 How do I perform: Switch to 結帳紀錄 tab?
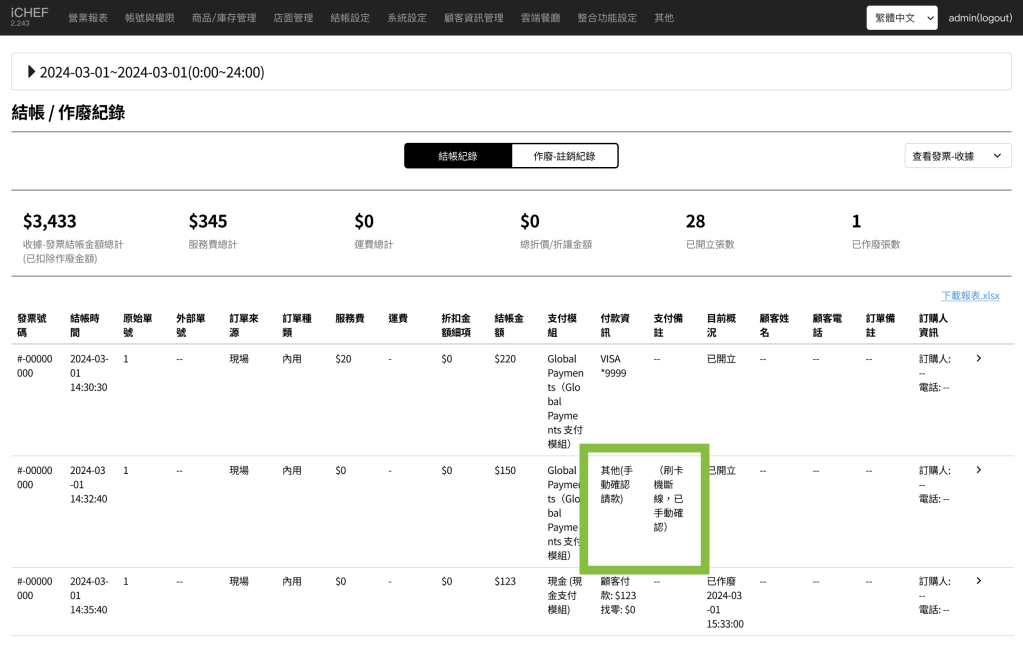458,156
